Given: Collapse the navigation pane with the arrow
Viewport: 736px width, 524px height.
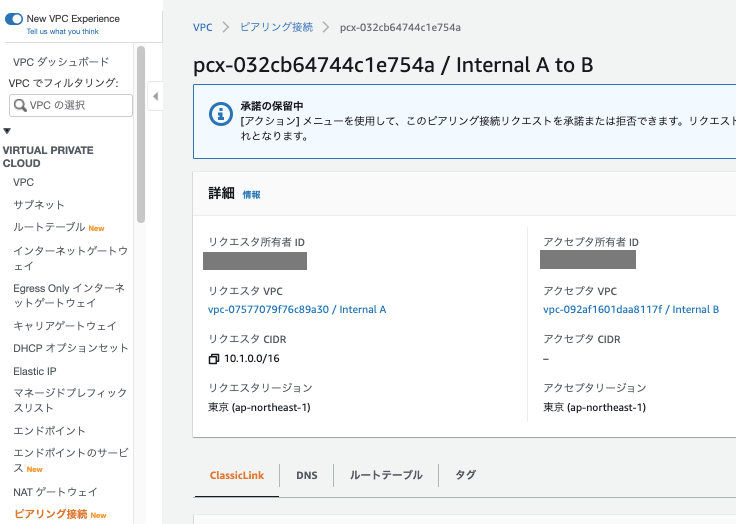Looking at the screenshot, I should tap(155, 96).
